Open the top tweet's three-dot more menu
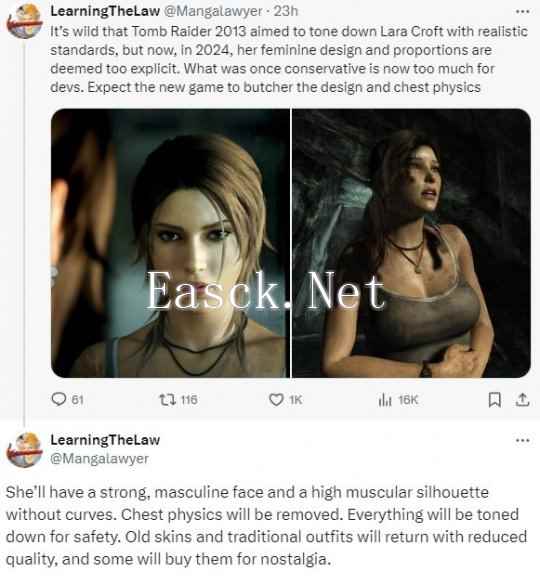Screen dimensions: 540x584 (522, 12)
